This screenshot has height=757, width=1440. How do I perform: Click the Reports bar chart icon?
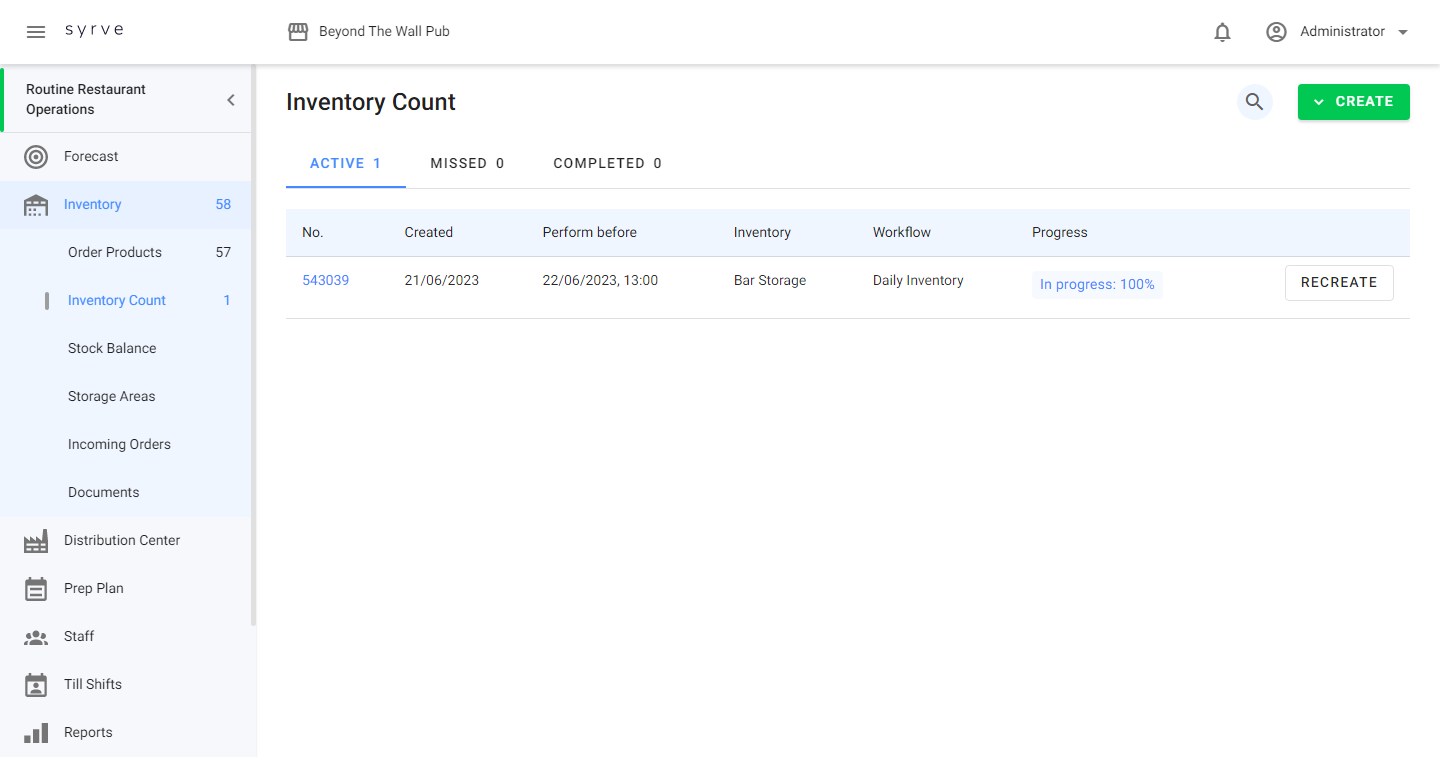[x=36, y=733]
